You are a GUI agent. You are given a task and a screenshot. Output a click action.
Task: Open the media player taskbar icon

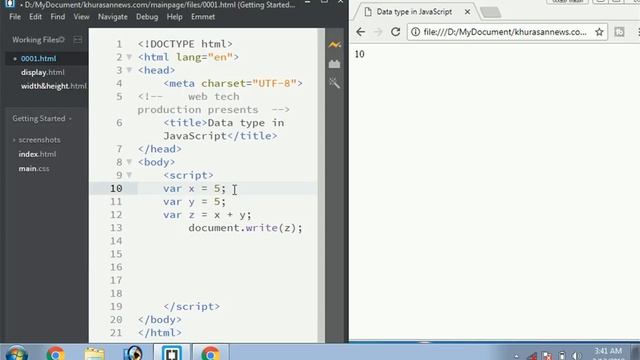click(x=133, y=353)
